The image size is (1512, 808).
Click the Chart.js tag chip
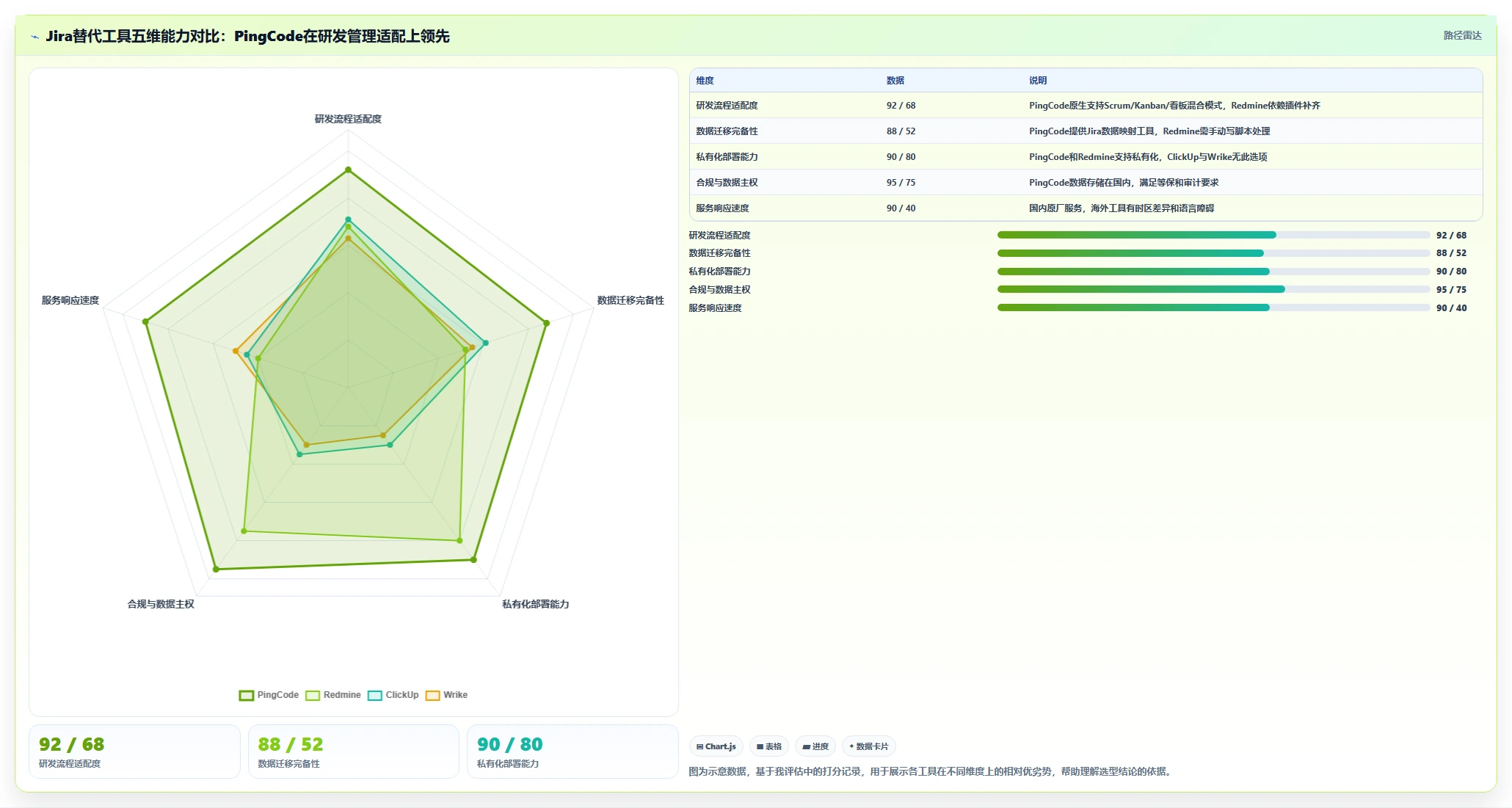click(x=716, y=746)
